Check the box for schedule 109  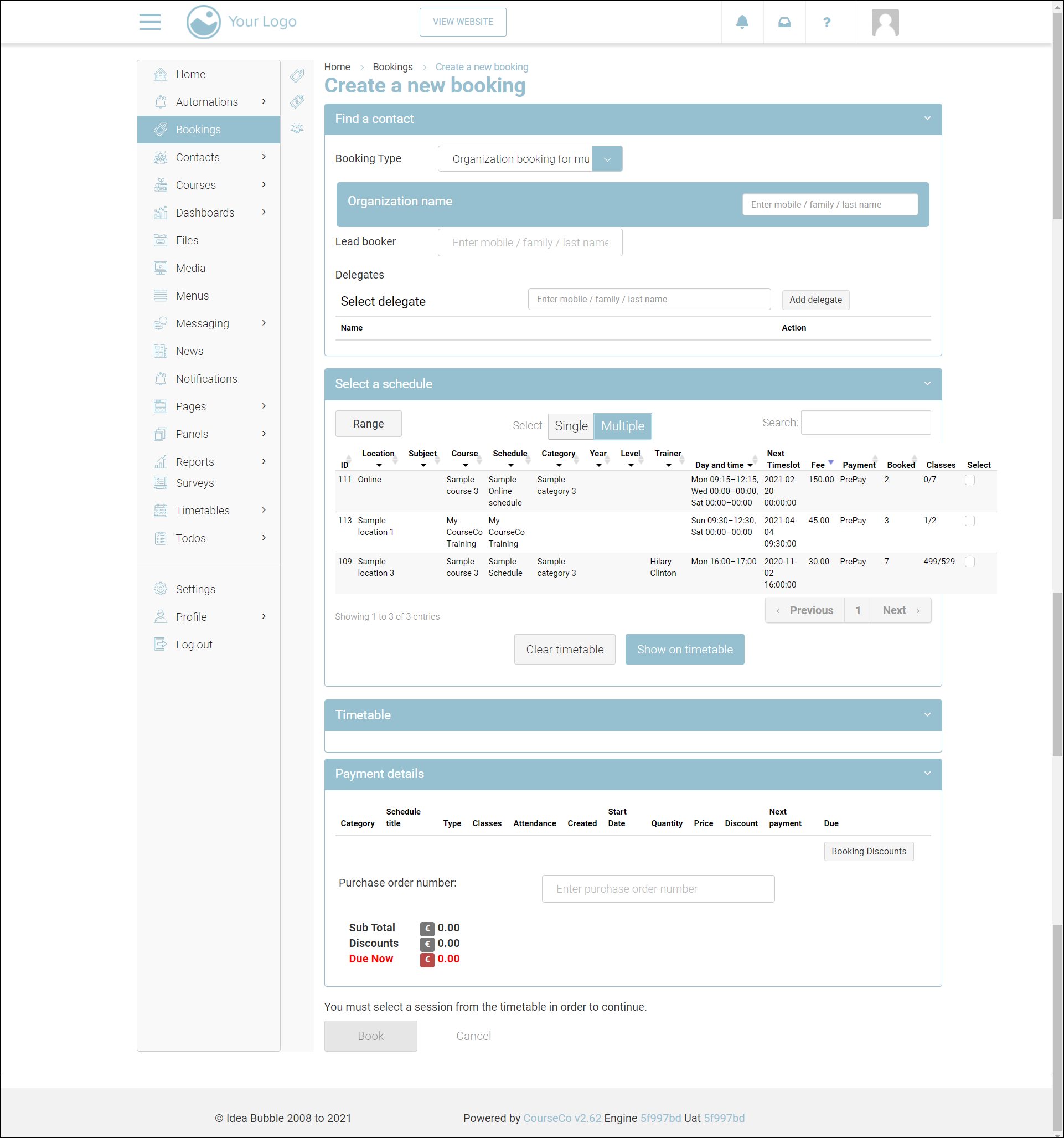[x=969, y=562]
